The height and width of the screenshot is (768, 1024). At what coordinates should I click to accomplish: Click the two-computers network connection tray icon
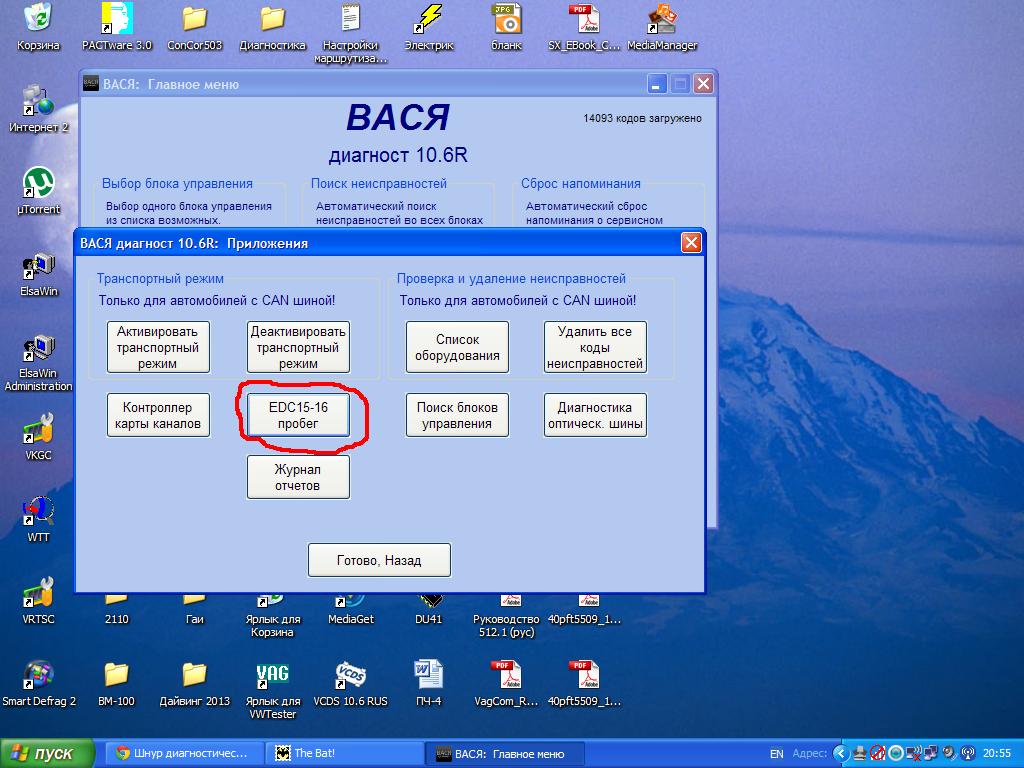[931, 753]
